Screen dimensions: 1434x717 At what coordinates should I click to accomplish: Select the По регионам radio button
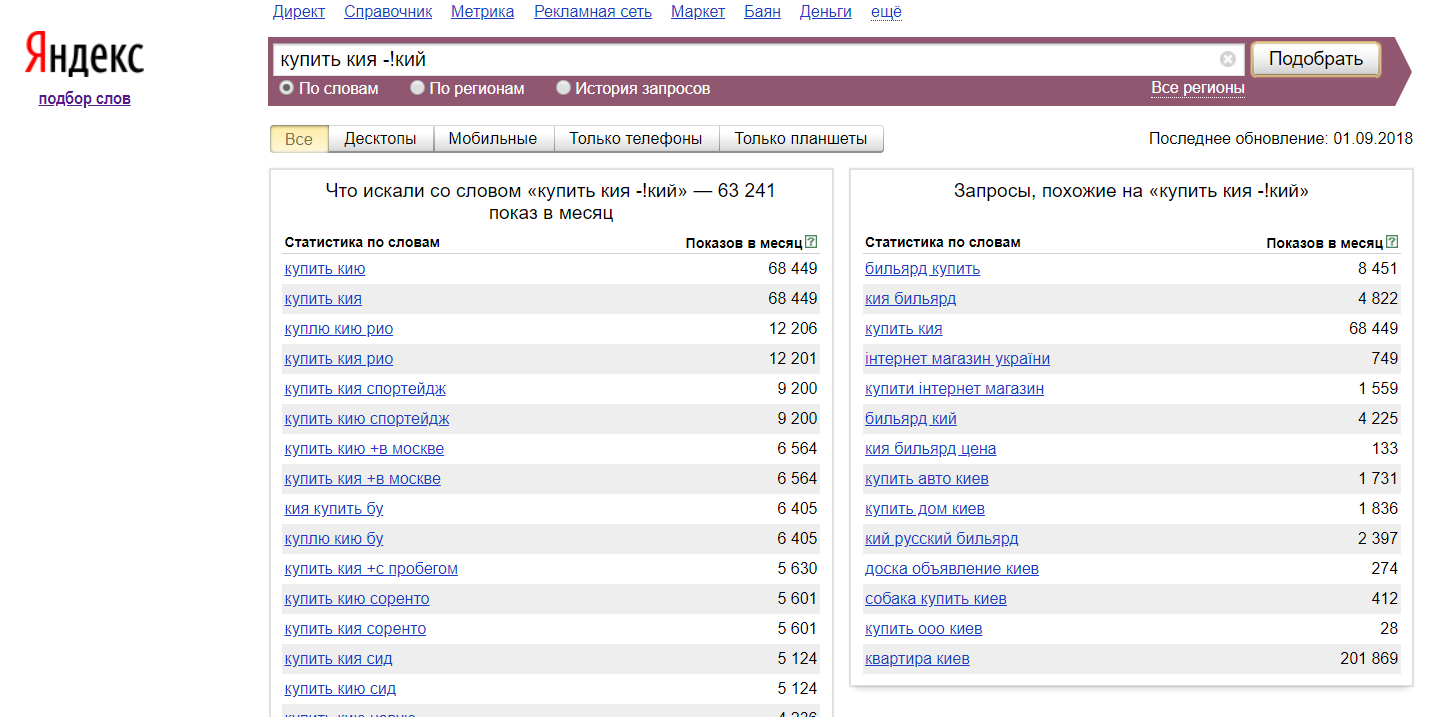click(417, 88)
